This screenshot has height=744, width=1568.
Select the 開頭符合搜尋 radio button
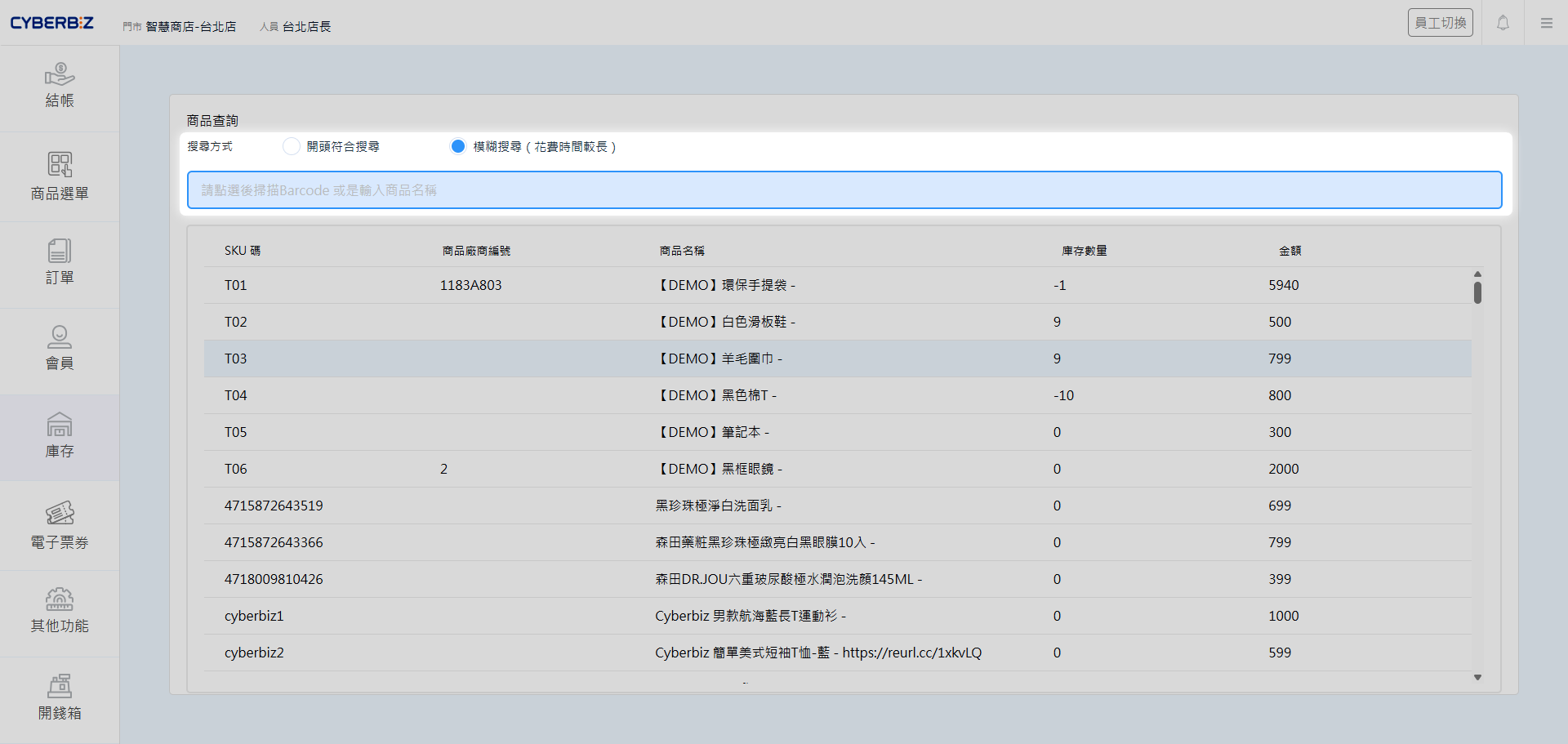tap(292, 146)
